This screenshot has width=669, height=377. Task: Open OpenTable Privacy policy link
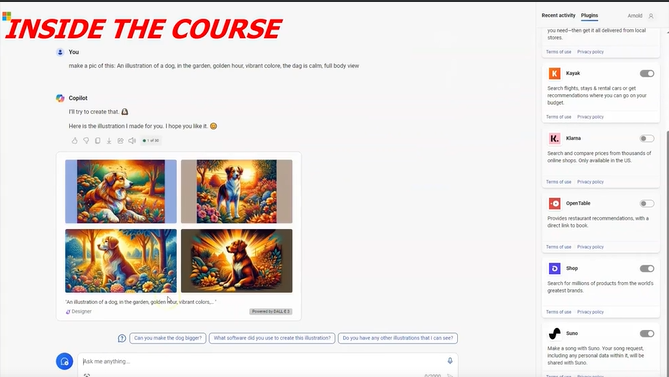[x=590, y=247]
